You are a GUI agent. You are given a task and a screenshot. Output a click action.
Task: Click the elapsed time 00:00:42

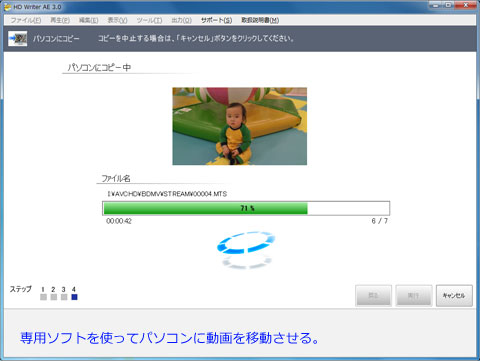119,221
